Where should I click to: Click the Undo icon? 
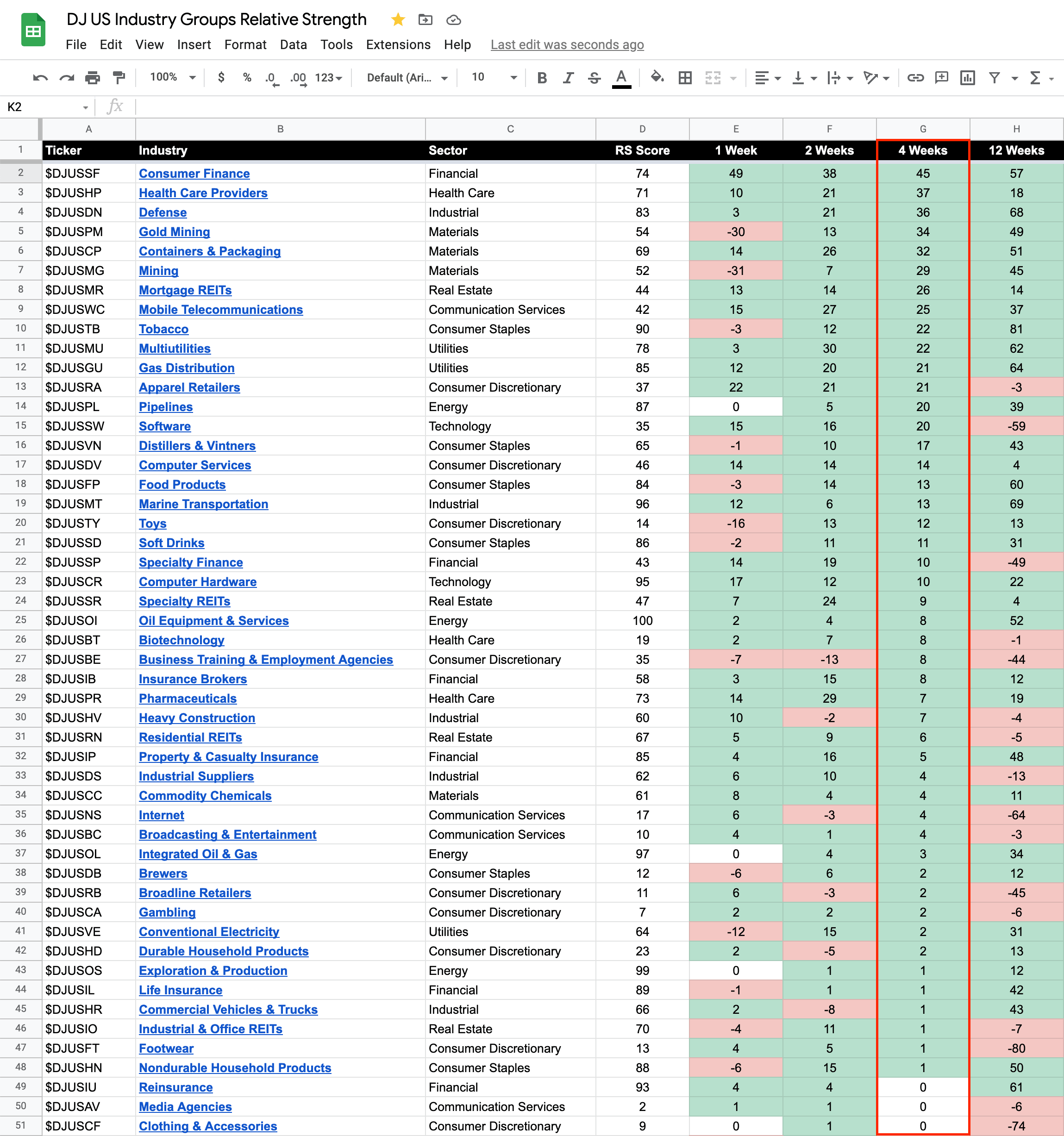pyautogui.click(x=40, y=78)
